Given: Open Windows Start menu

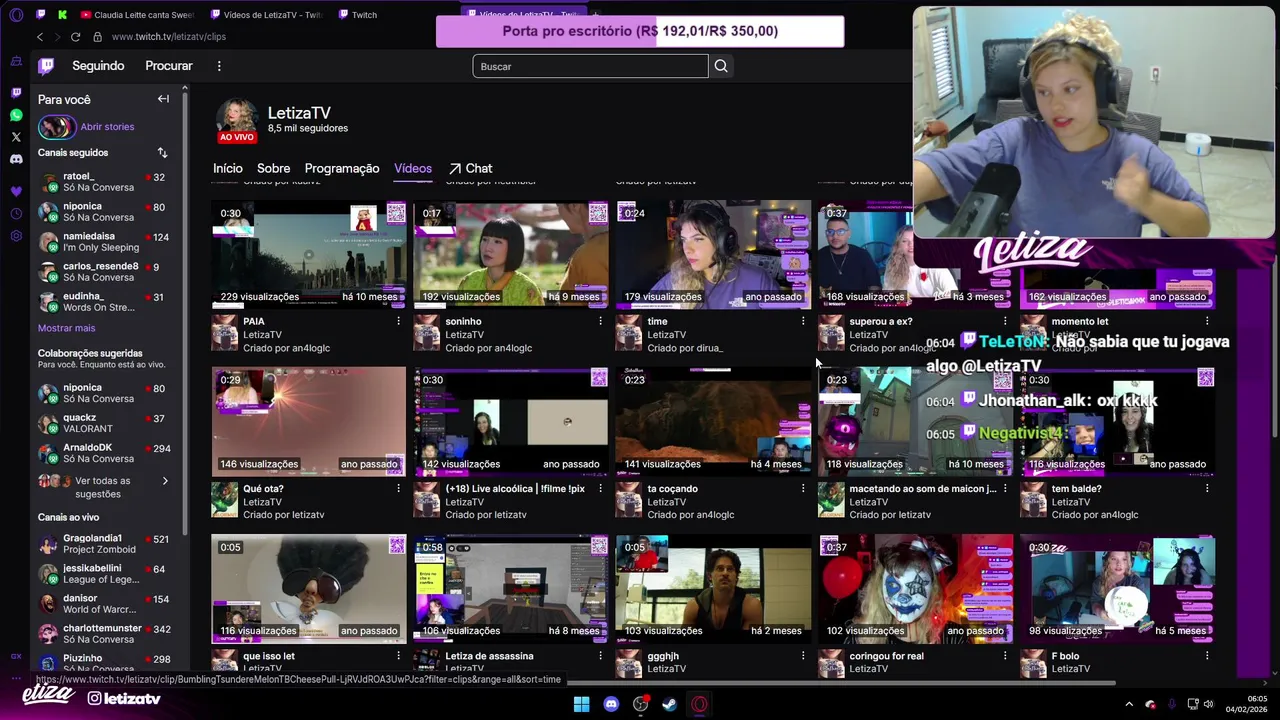Looking at the screenshot, I should click(581, 704).
